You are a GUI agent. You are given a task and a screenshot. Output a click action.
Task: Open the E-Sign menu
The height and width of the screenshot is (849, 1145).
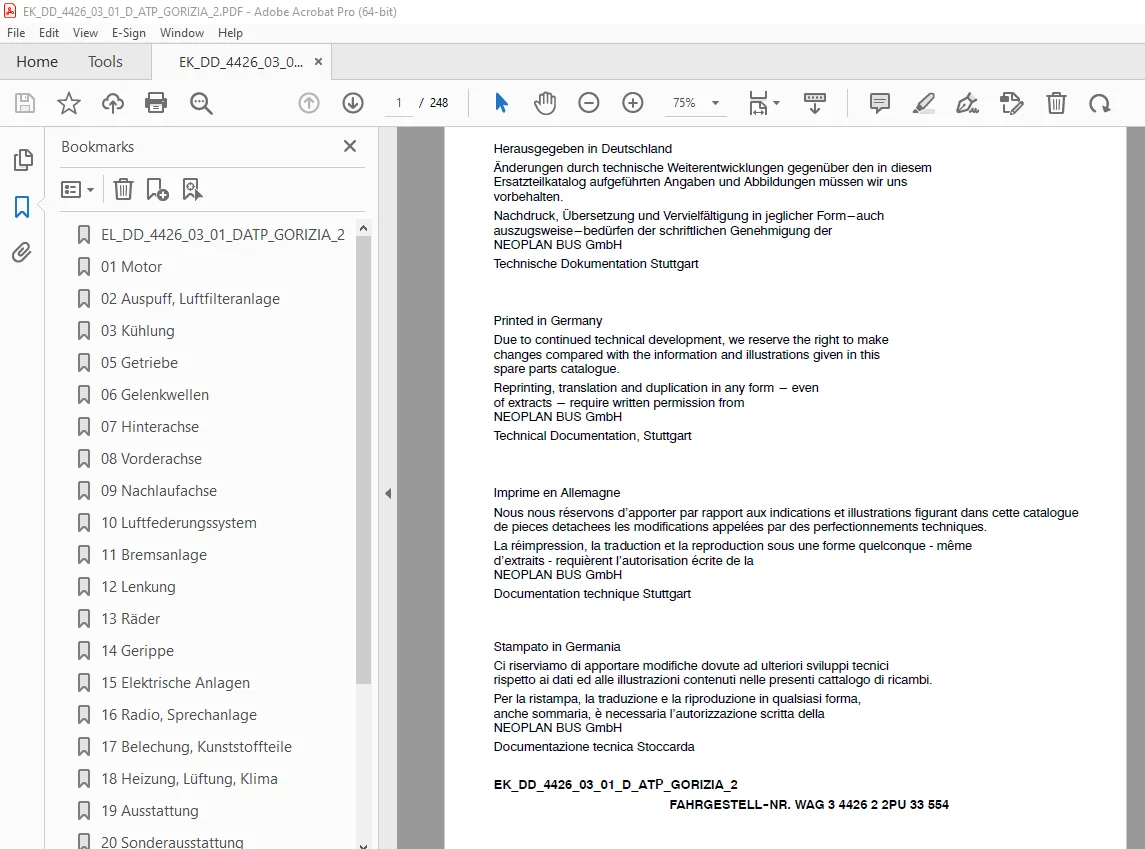click(x=129, y=33)
